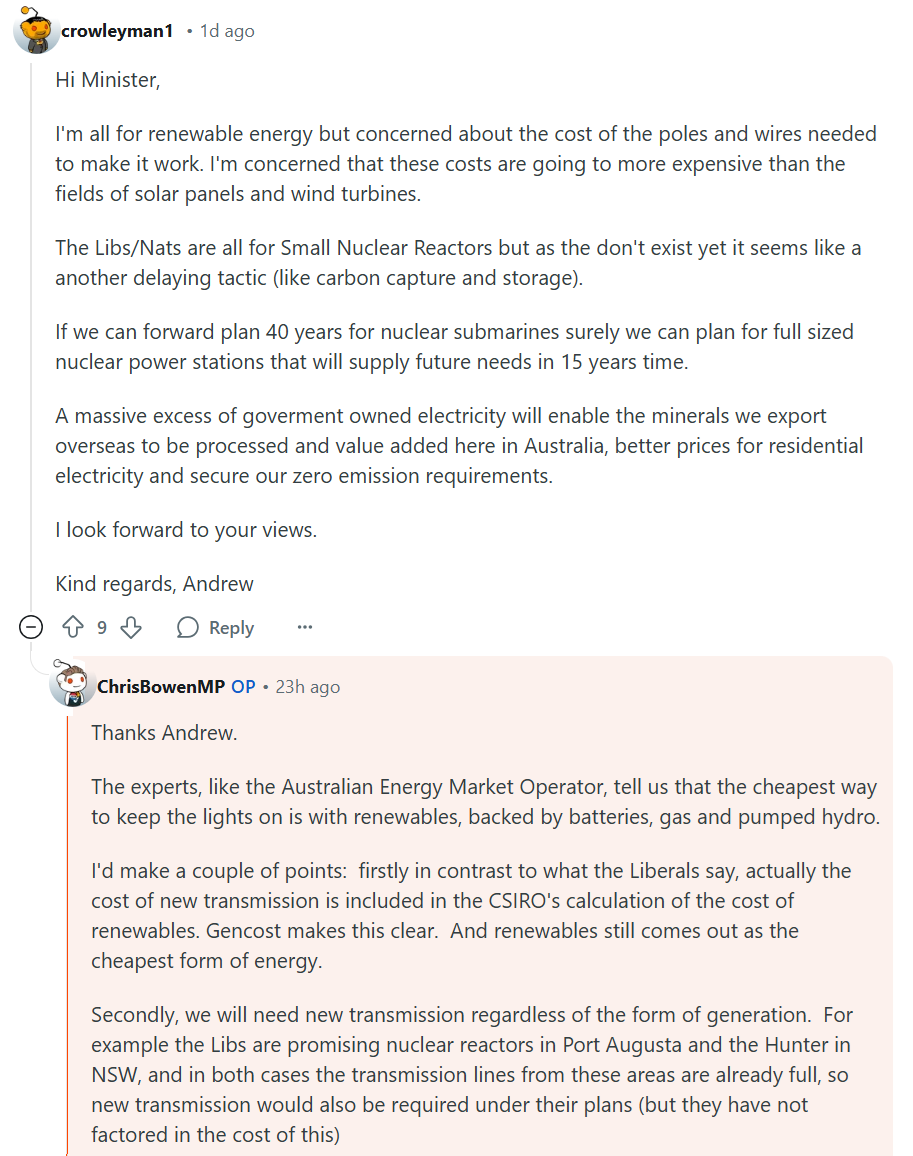Image resolution: width=913 pixels, height=1156 pixels.
Task: Click the paragraph starting "The Libs/Nats are all"
Action: coord(458,262)
